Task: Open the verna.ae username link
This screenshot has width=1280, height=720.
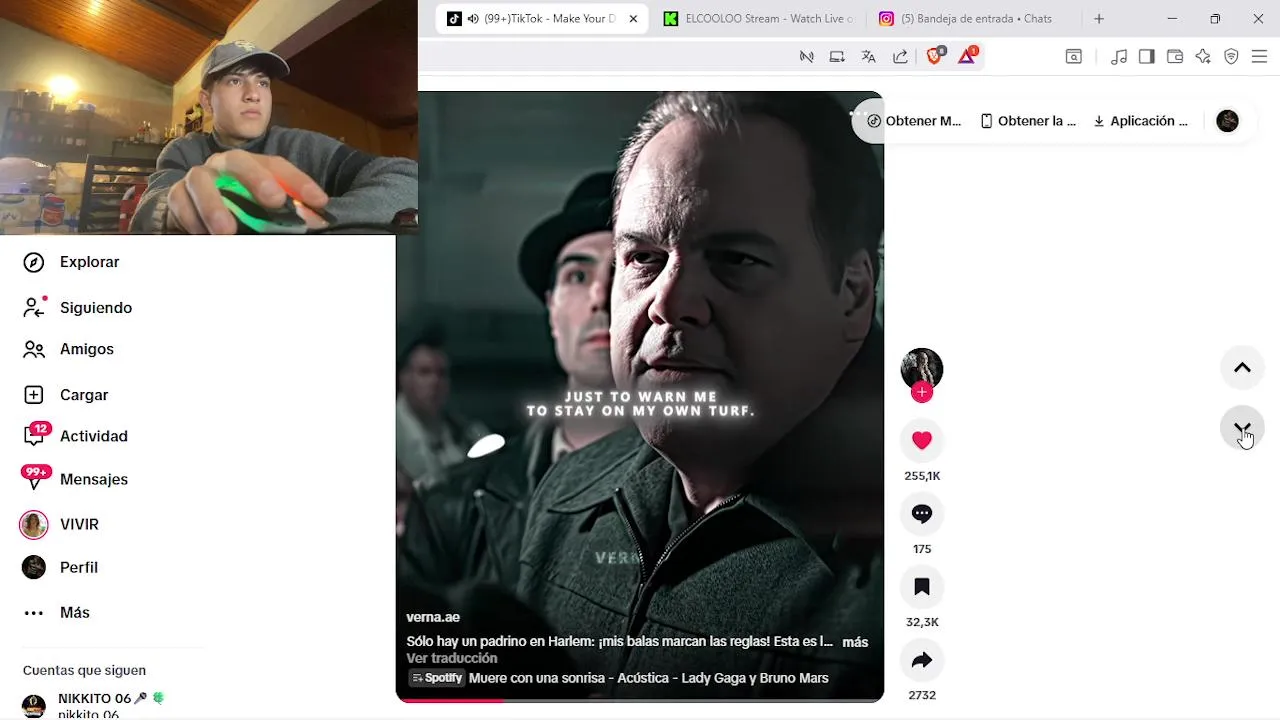Action: coord(433,617)
